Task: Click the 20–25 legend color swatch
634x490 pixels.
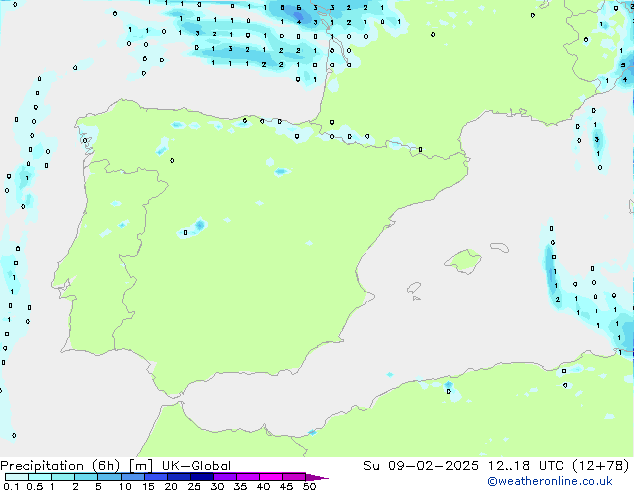Action: tap(178, 477)
